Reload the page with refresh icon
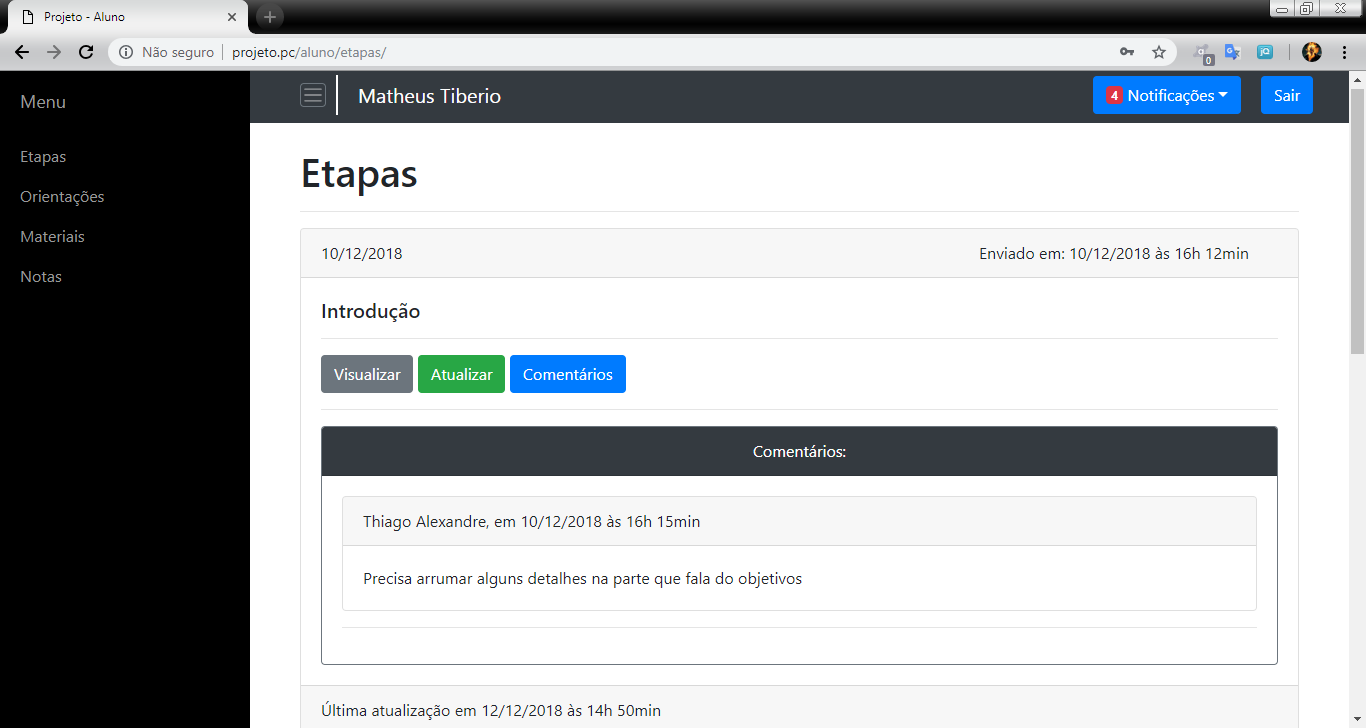The width and height of the screenshot is (1366, 728). point(86,52)
